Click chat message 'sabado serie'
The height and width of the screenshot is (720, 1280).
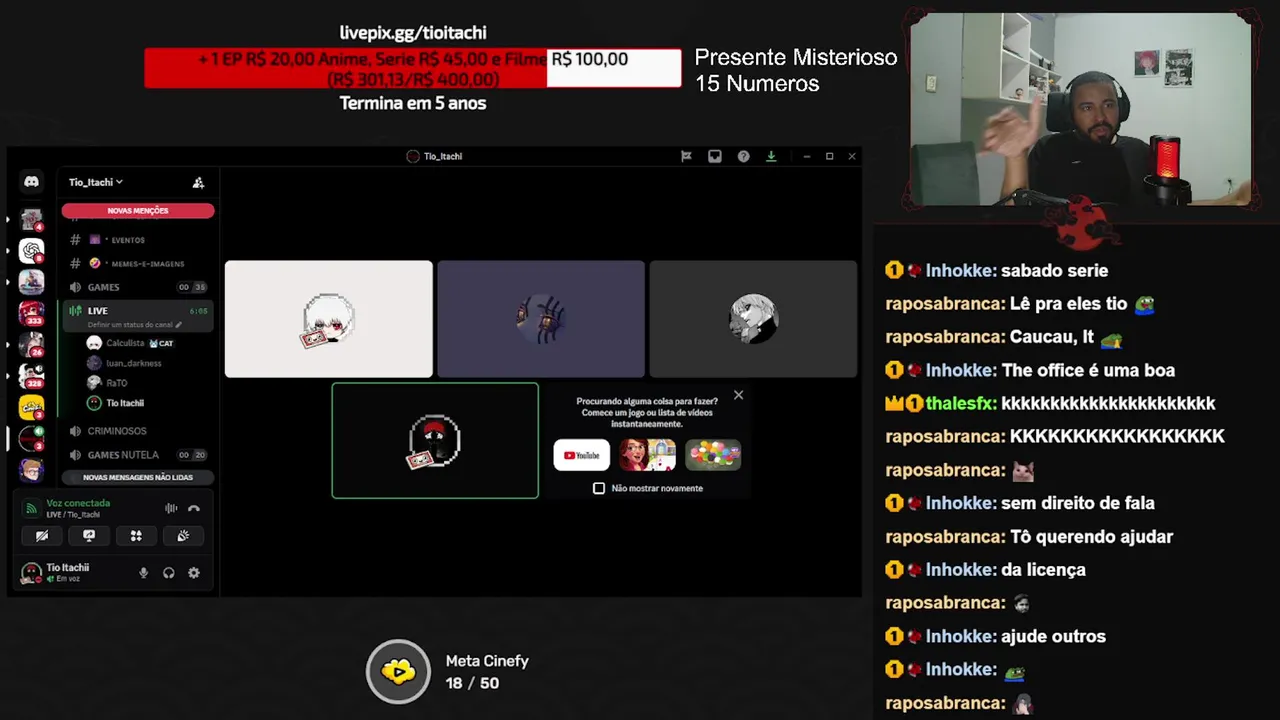click(x=1054, y=271)
